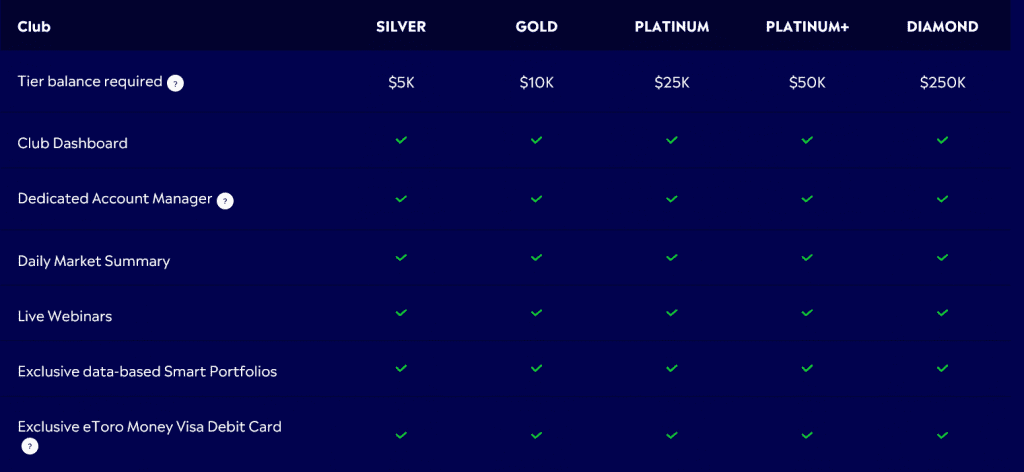
Task: Select the SILVER column header
Action: click(x=401, y=27)
